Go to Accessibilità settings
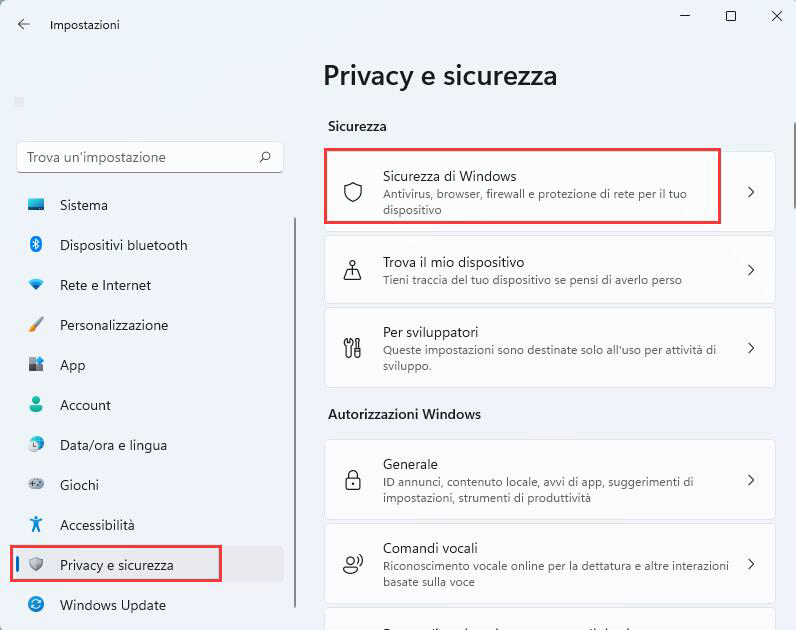Screen dimensions: 796x630 97,525
